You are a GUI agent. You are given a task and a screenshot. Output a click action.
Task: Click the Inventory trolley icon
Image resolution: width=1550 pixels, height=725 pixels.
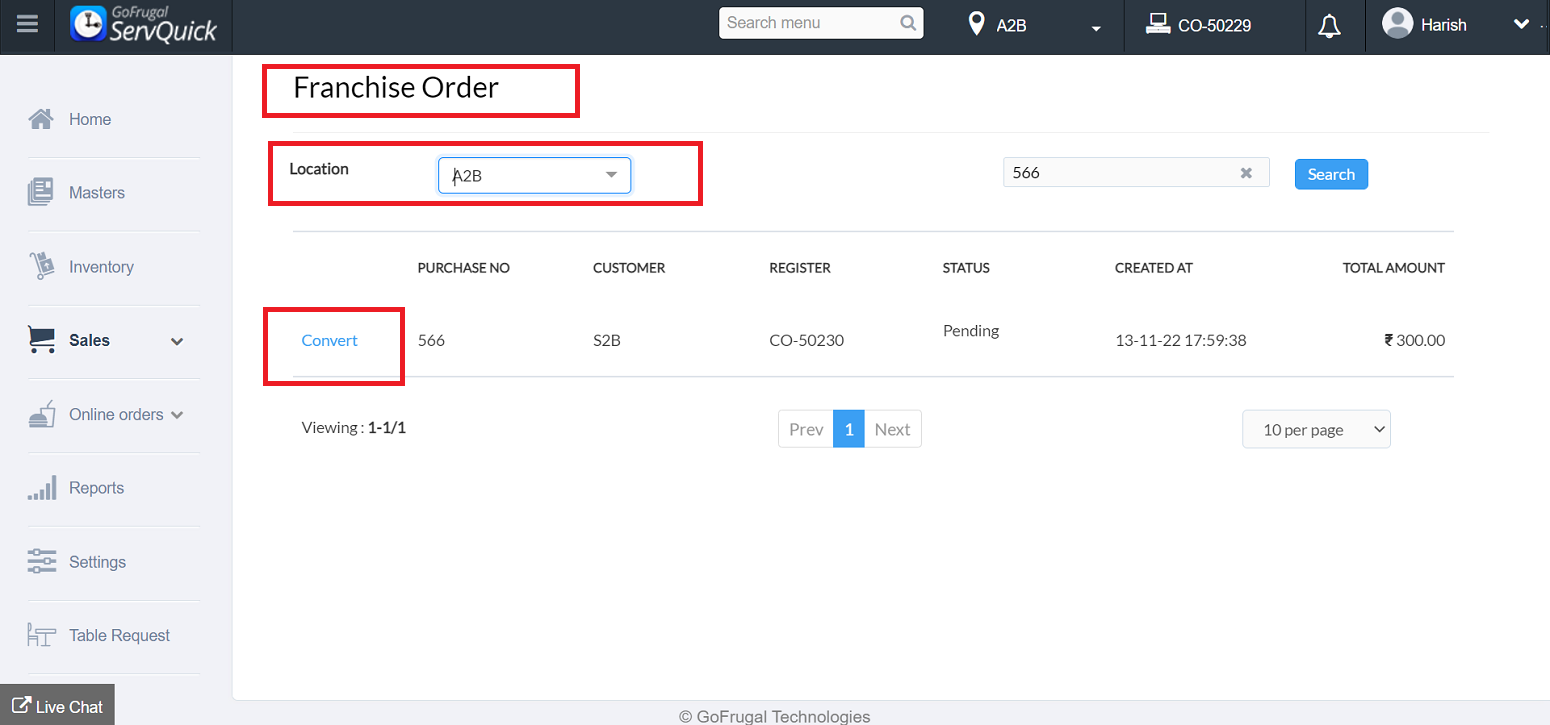click(x=41, y=266)
